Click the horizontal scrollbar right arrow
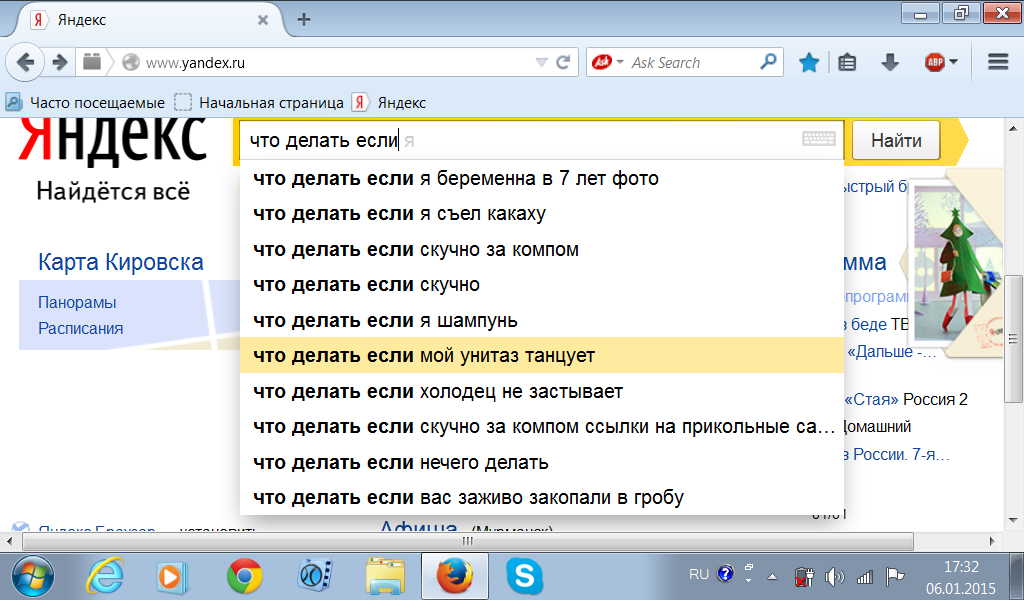The width and height of the screenshot is (1024, 600). 992,541
